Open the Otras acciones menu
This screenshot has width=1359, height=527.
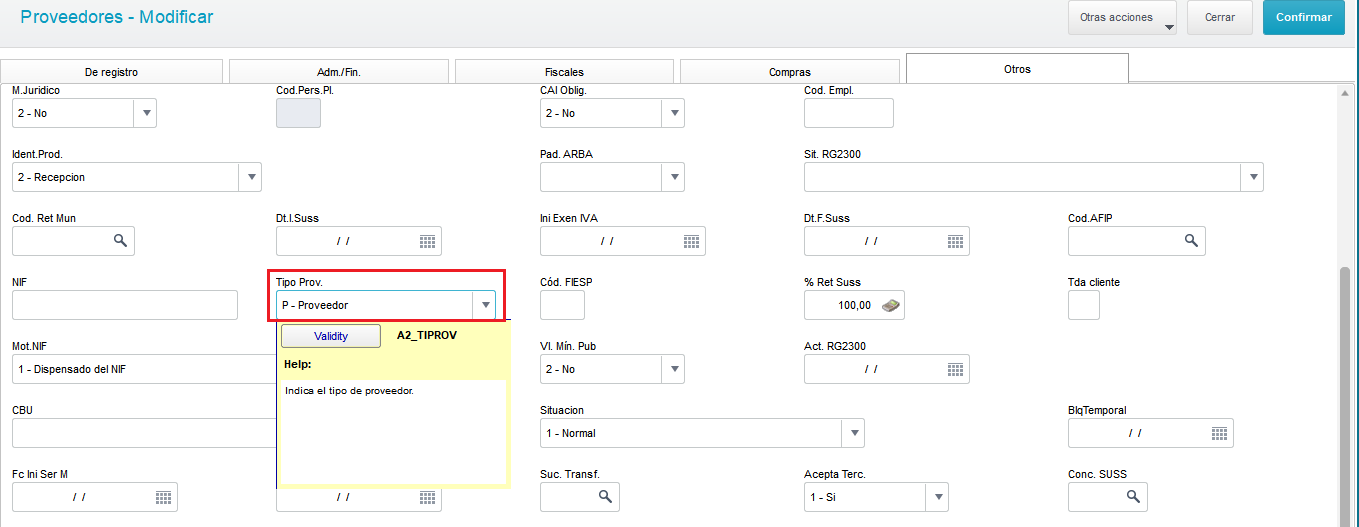click(1122, 18)
